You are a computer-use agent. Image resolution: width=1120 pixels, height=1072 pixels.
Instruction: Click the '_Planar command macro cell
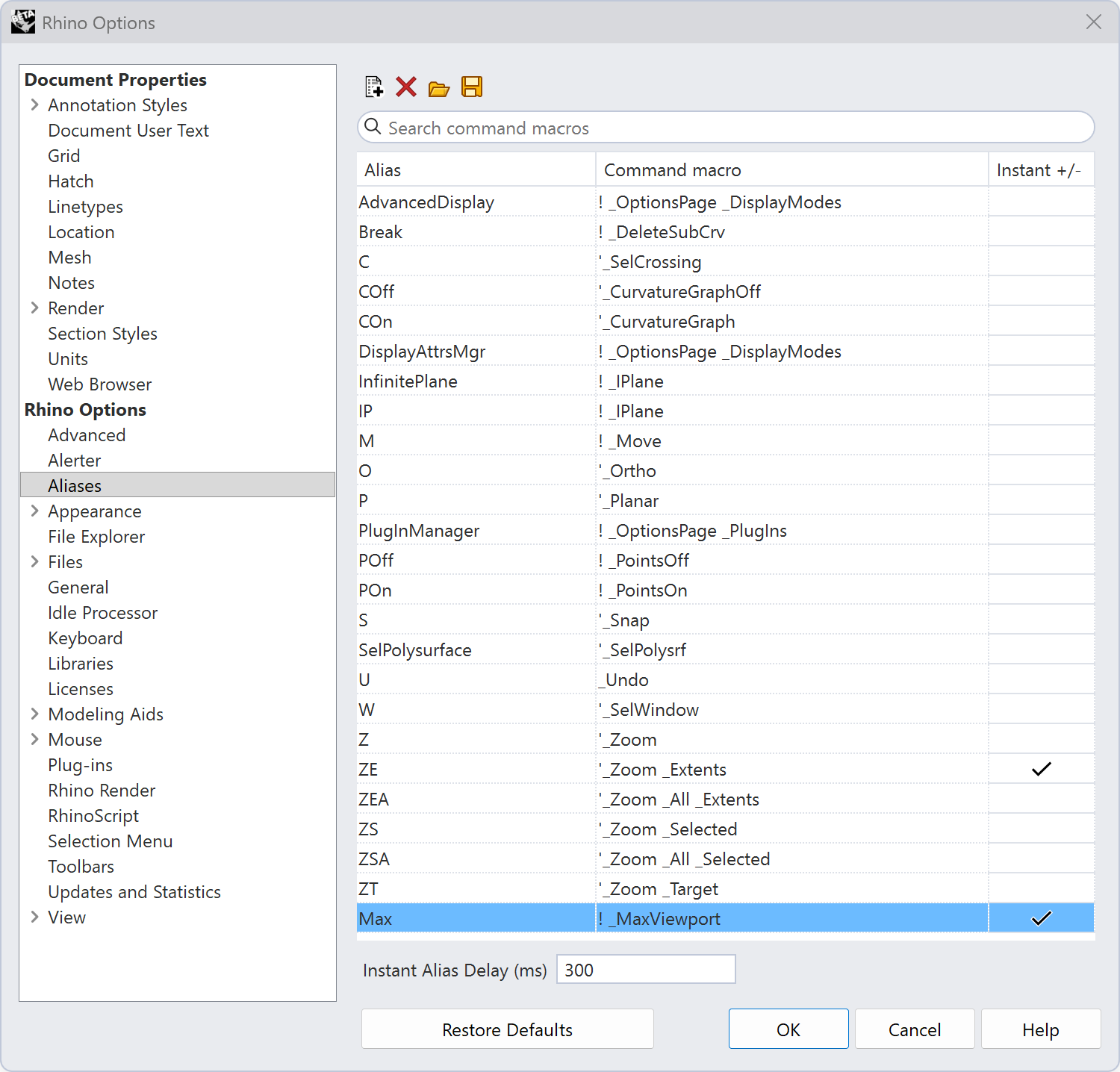792,500
